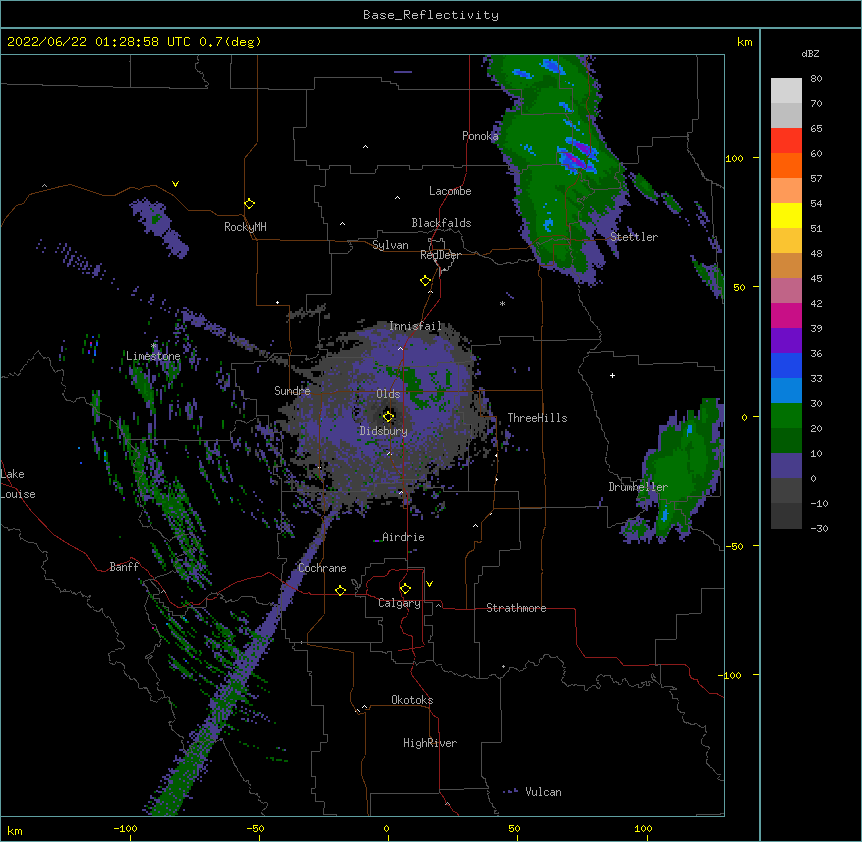The image size is (862, 842).
Task: Click the Strathmore city label
Action: click(x=516, y=608)
